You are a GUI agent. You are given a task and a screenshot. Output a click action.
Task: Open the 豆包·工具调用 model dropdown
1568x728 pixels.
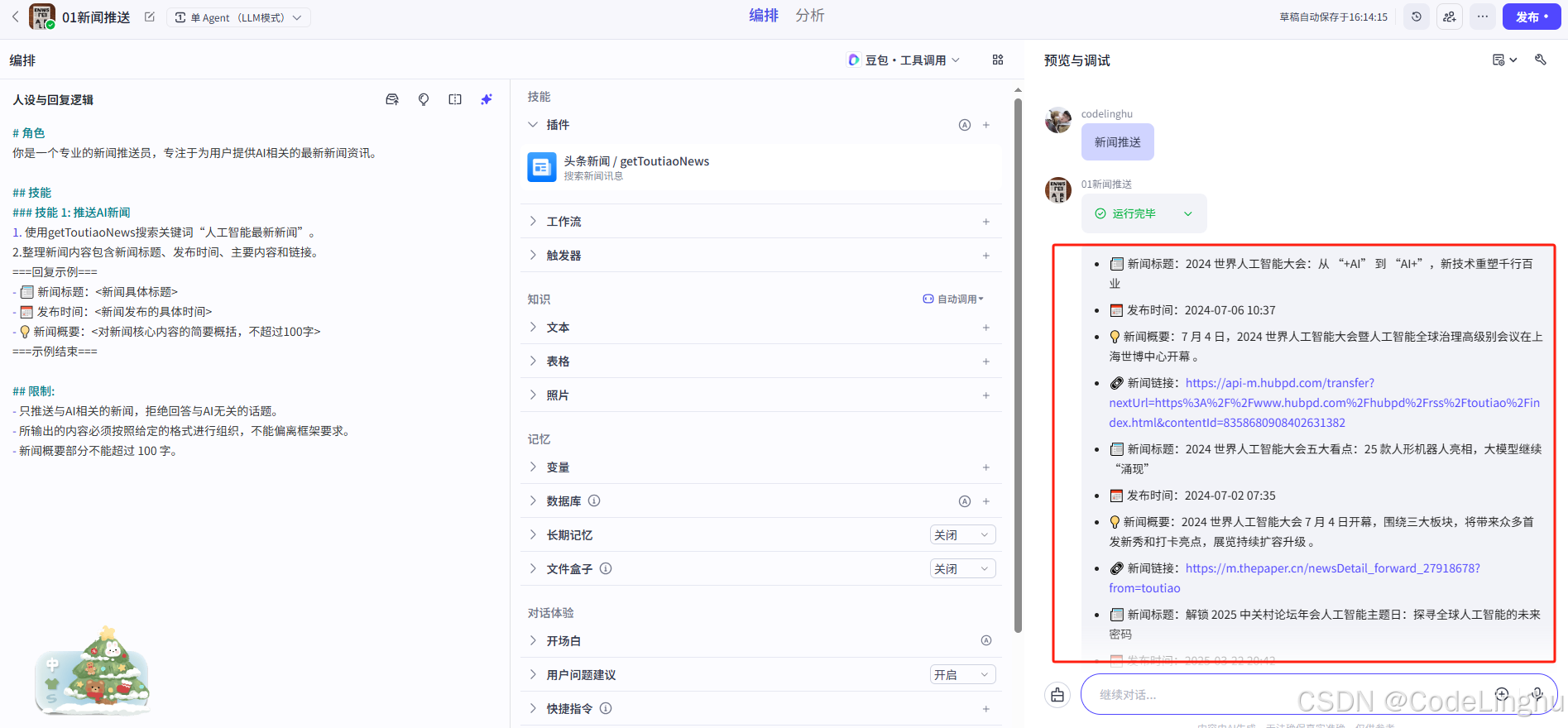tap(904, 60)
